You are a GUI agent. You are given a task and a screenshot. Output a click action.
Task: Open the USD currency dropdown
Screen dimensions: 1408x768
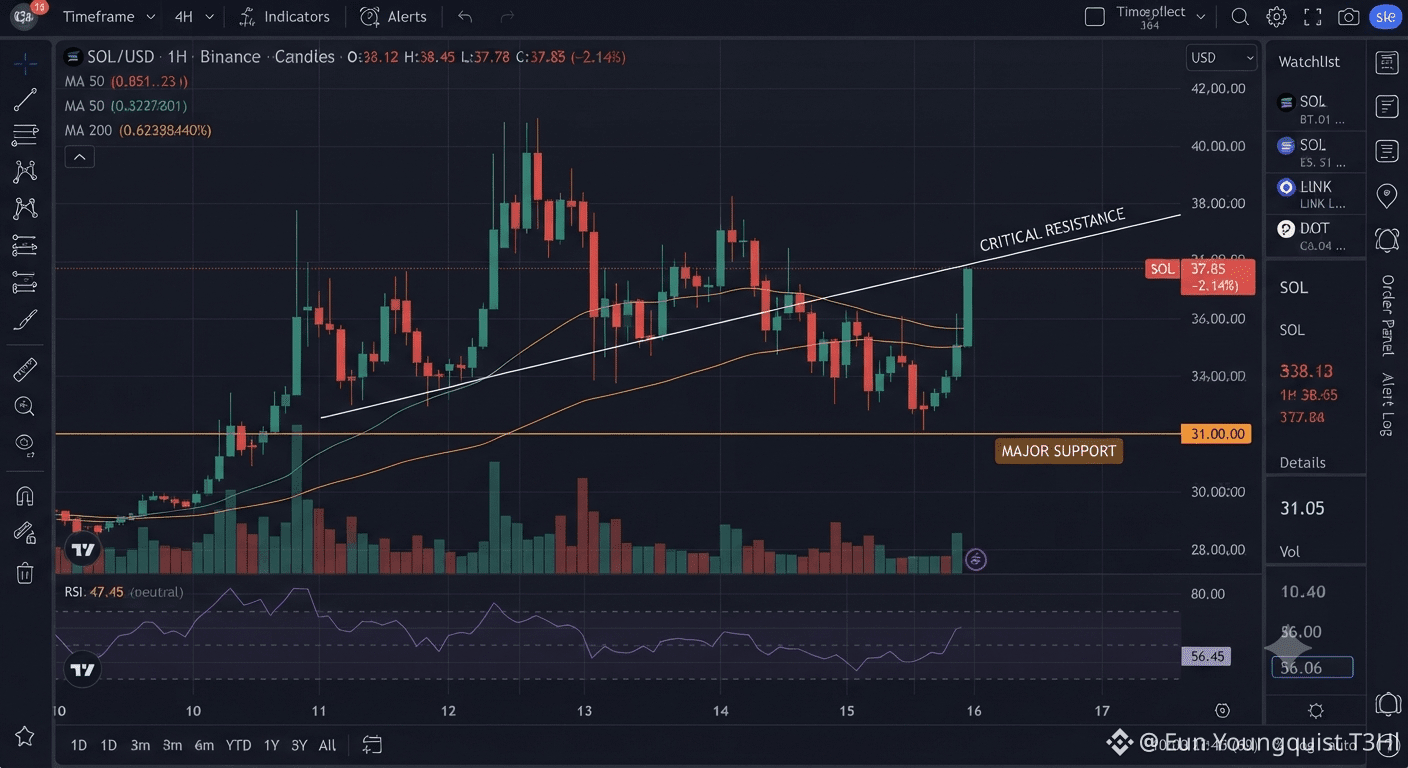click(1221, 58)
